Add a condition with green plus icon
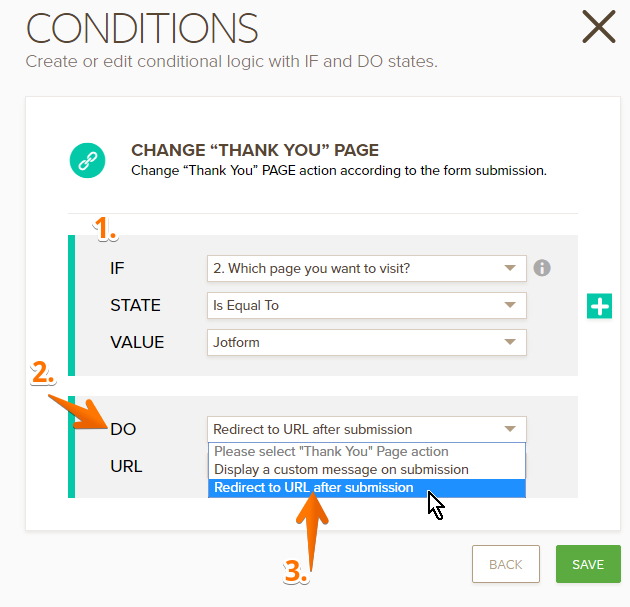Screen dimensions: 630x607 coord(599,306)
